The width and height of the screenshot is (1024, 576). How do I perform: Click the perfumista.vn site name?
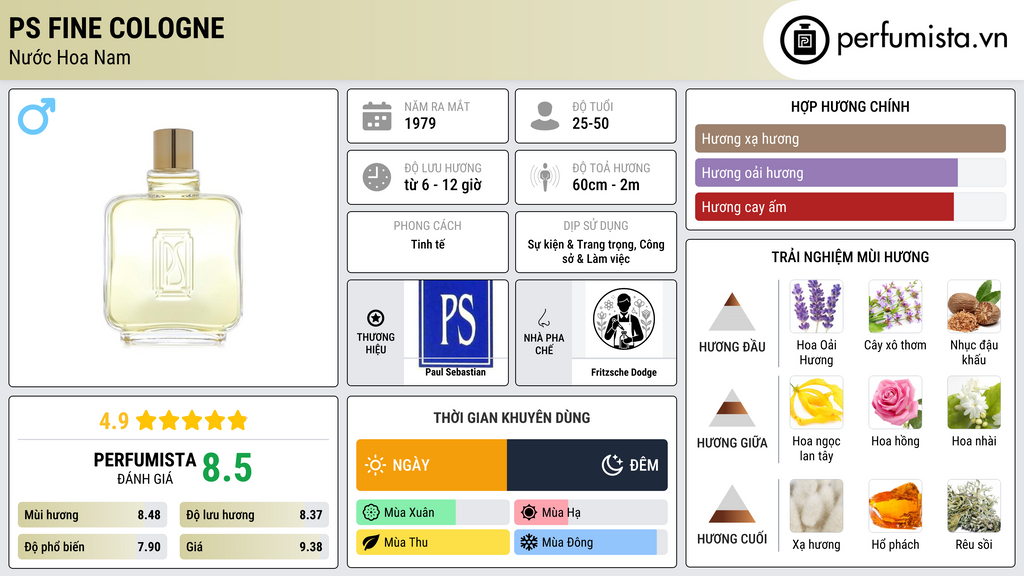point(922,39)
